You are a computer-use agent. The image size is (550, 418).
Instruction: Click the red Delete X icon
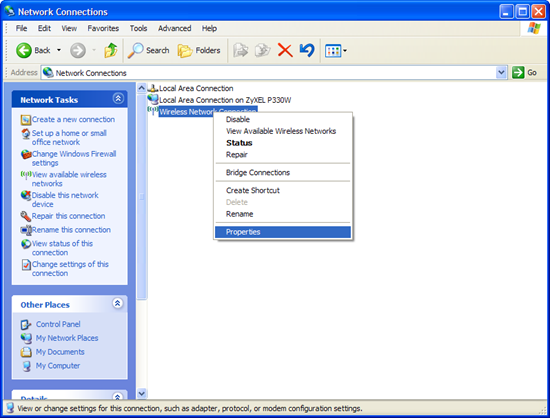coord(285,50)
